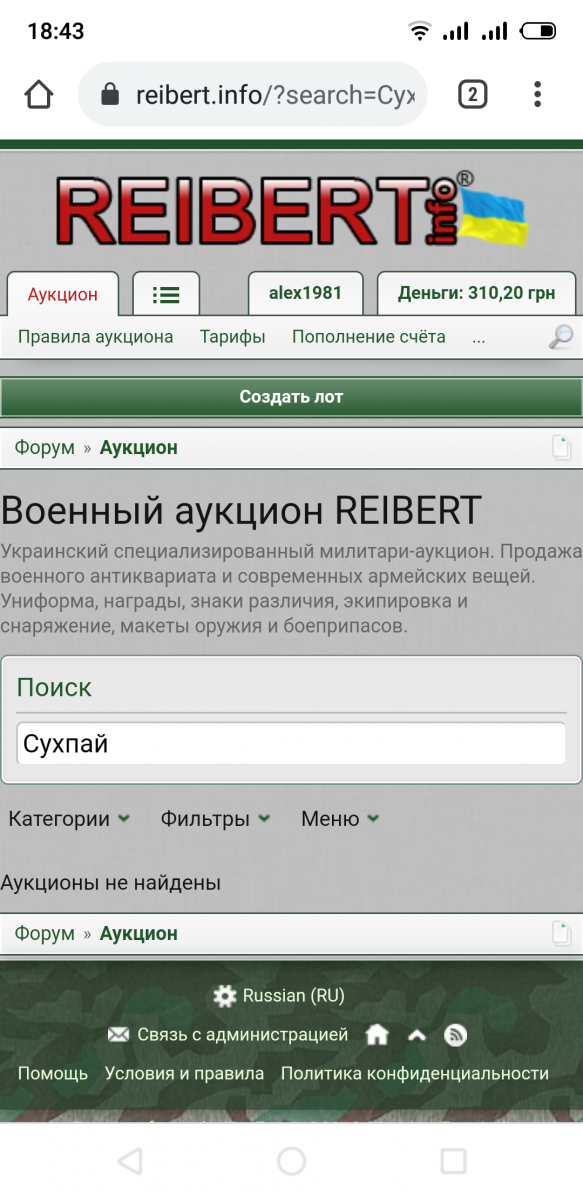This screenshot has height=1200, width=583.
Task: Open the browser tab switcher showing 2
Action: [472, 95]
